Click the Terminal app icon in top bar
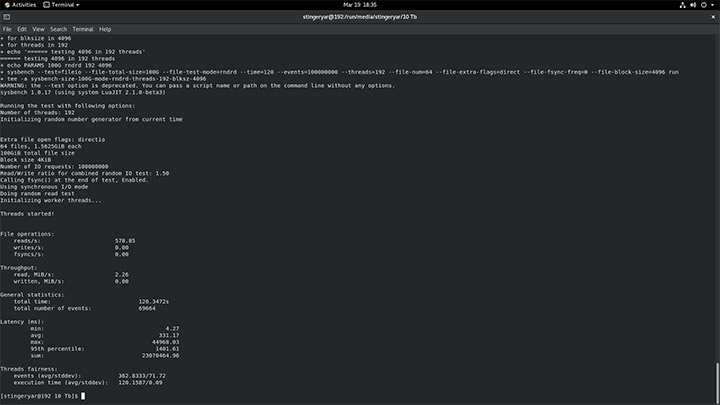720x405 pixels. click(46, 5)
